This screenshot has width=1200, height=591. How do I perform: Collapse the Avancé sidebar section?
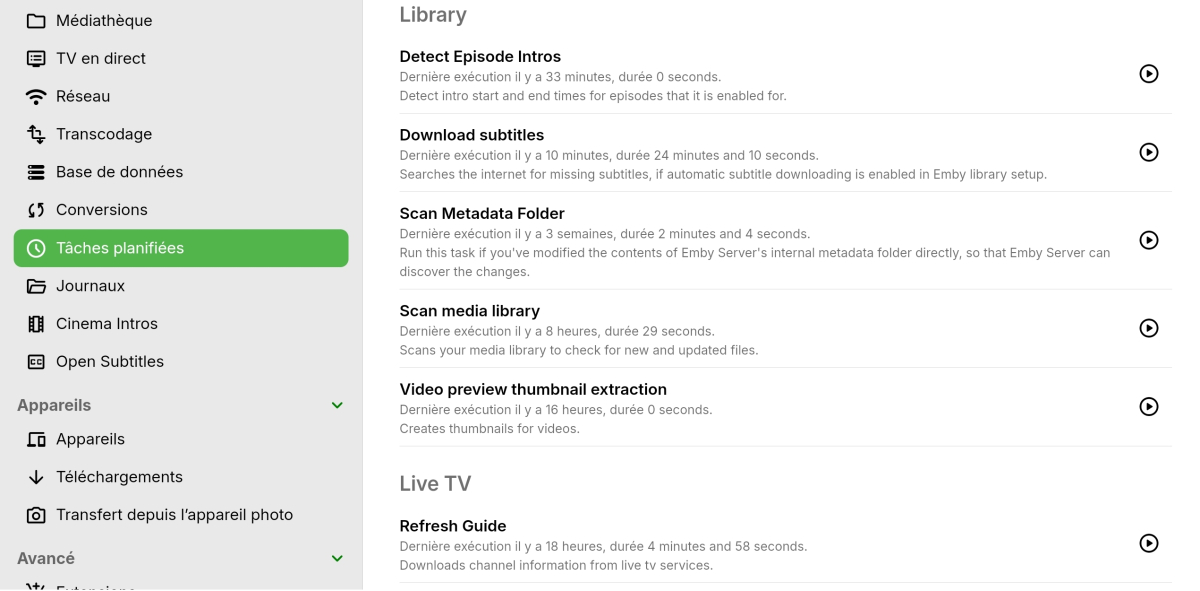[337, 558]
